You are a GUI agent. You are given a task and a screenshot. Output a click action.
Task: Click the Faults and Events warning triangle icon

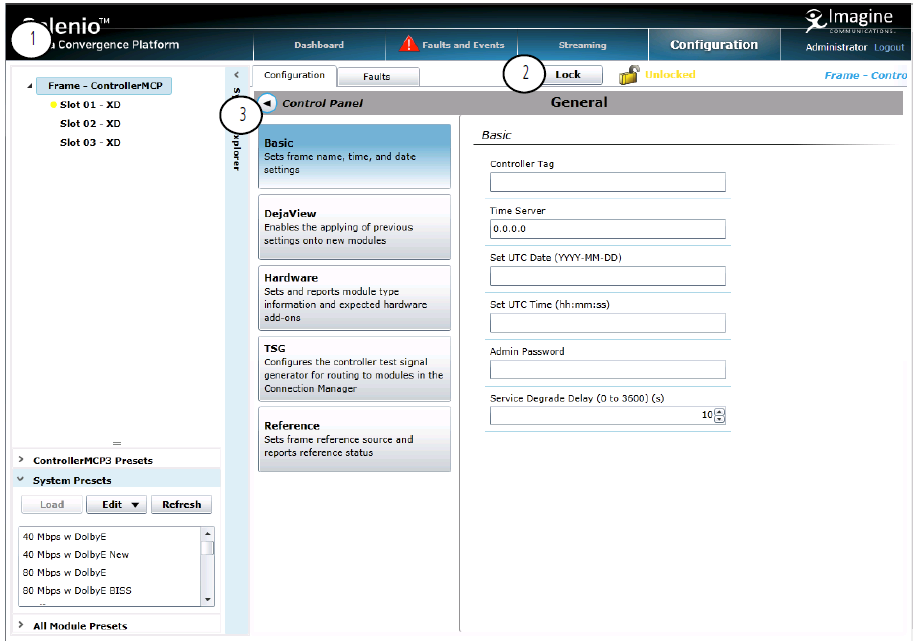tap(409, 44)
